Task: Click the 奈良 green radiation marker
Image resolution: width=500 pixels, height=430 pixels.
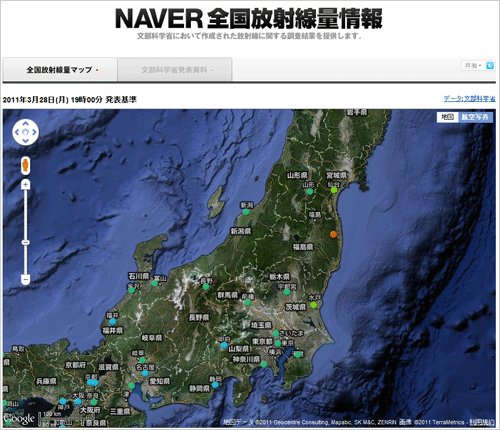Action: click(x=94, y=402)
